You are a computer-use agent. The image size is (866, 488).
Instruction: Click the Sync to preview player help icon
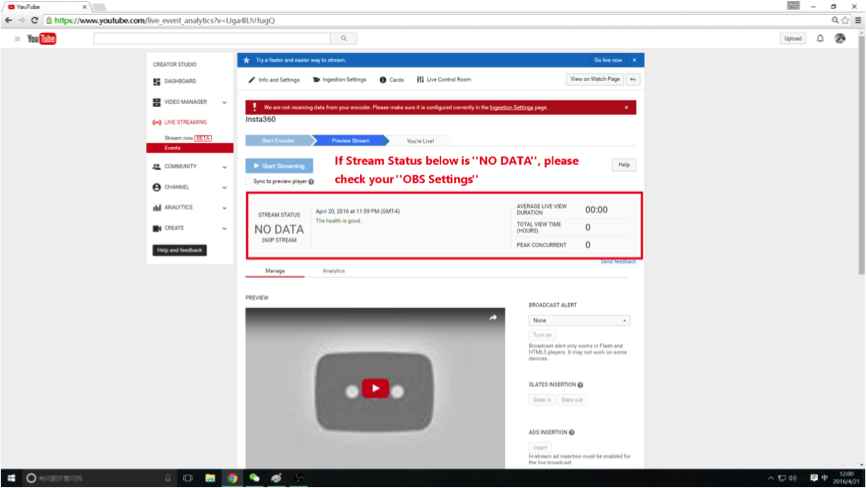tap(311, 182)
